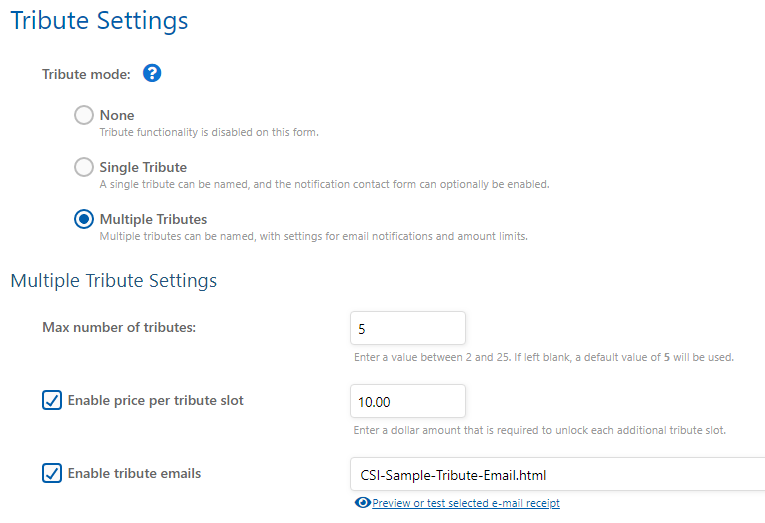
Task: Open the Preview or test selected e-mail receipt link
Action: pos(465,503)
